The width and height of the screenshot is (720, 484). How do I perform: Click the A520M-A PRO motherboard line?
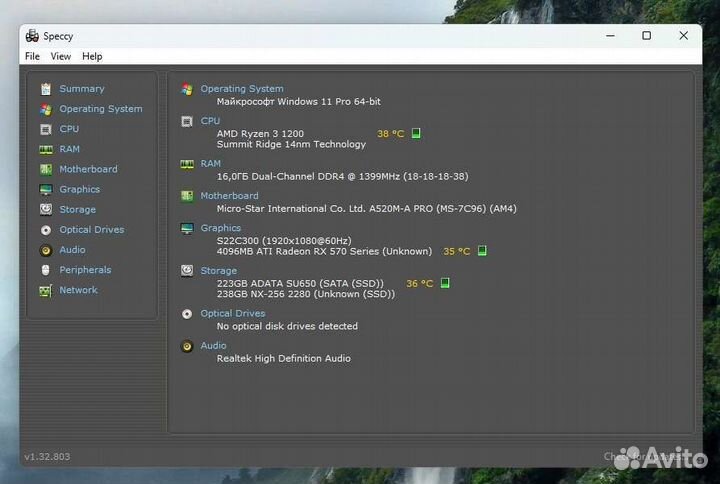pos(366,208)
